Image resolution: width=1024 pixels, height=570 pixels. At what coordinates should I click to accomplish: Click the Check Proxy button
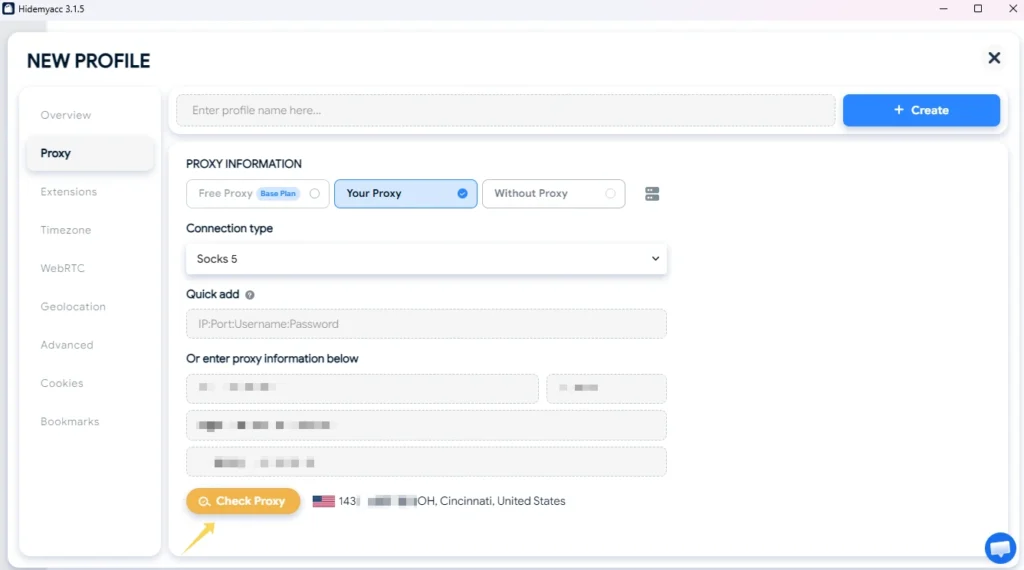click(x=243, y=501)
